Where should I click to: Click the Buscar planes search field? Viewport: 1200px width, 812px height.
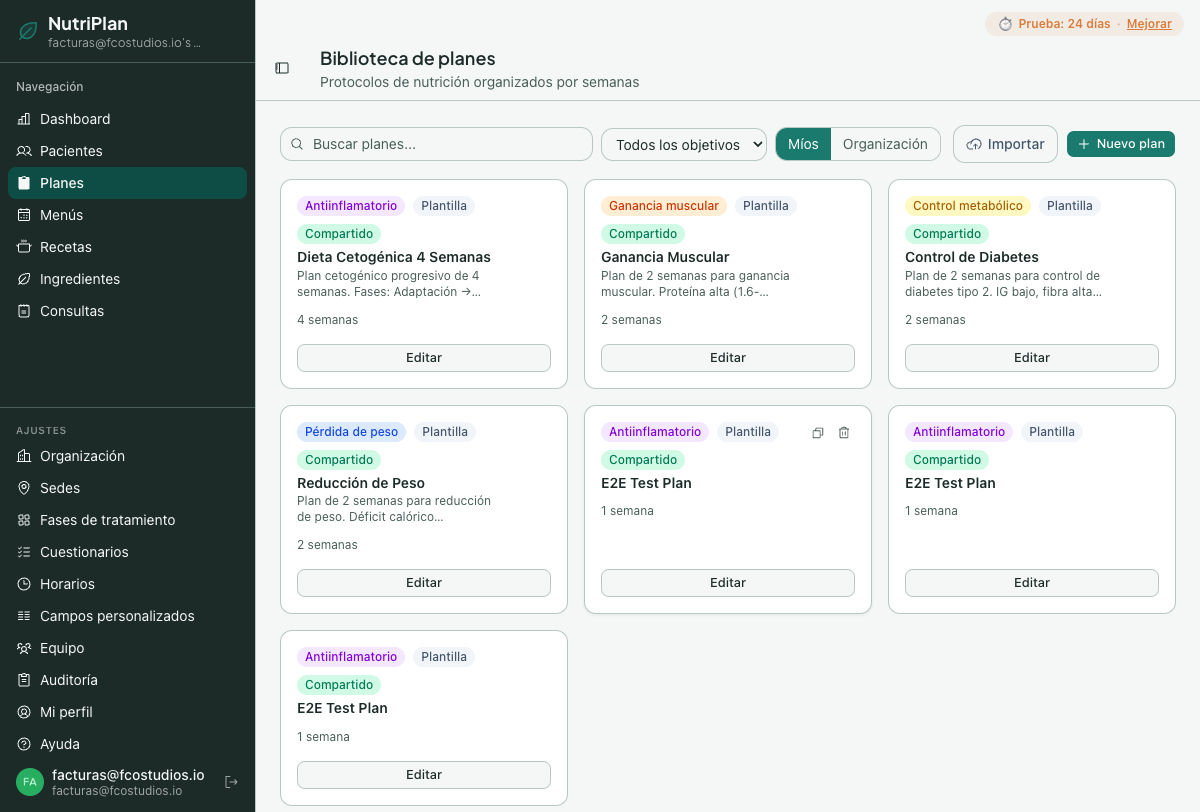click(437, 144)
